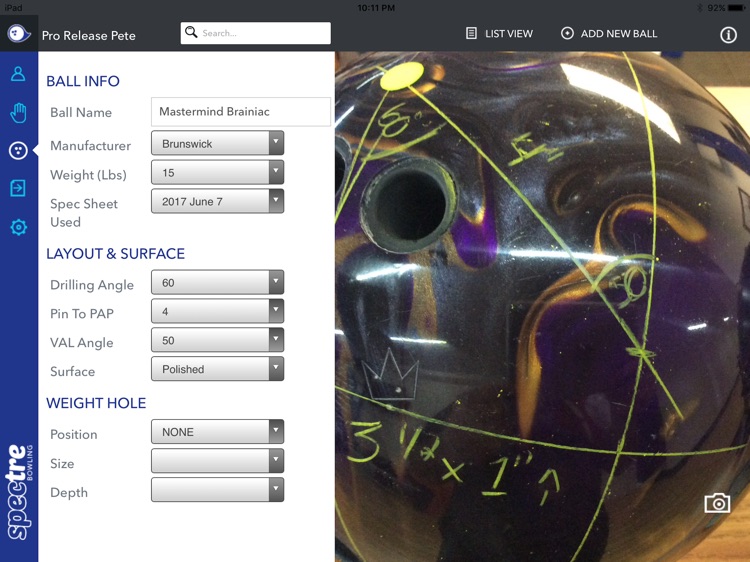
Task: Click the Pro Release Pete title
Action: [88, 36]
